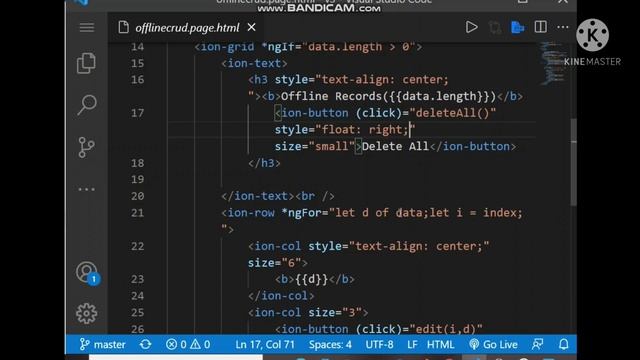
Task: Open the notifications bell
Action: (564, 344)
